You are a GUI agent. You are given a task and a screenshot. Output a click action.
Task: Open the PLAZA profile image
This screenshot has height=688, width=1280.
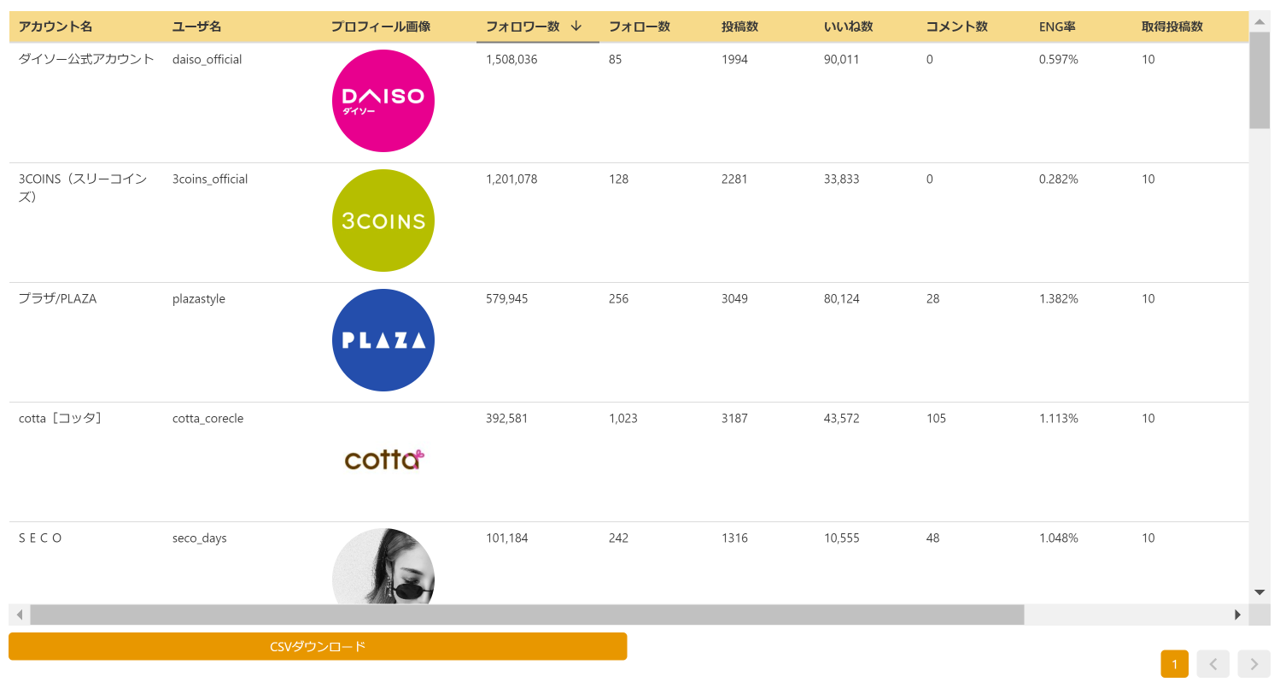tap(383, 340)
